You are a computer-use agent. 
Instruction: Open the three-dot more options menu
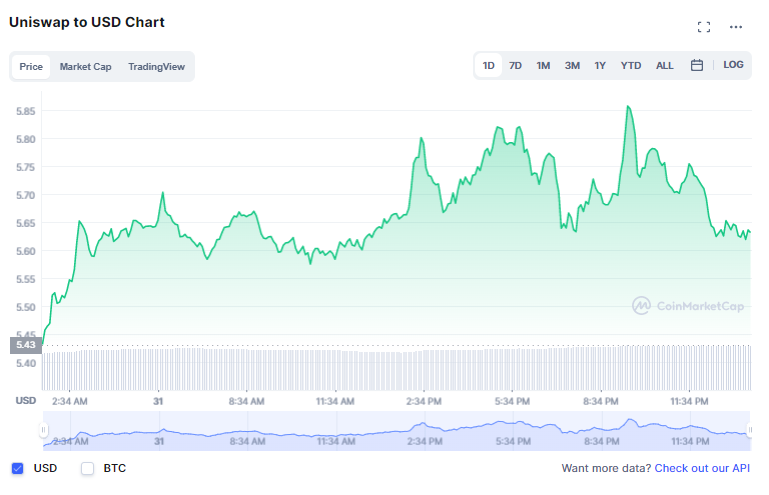(x=736, y=27)
